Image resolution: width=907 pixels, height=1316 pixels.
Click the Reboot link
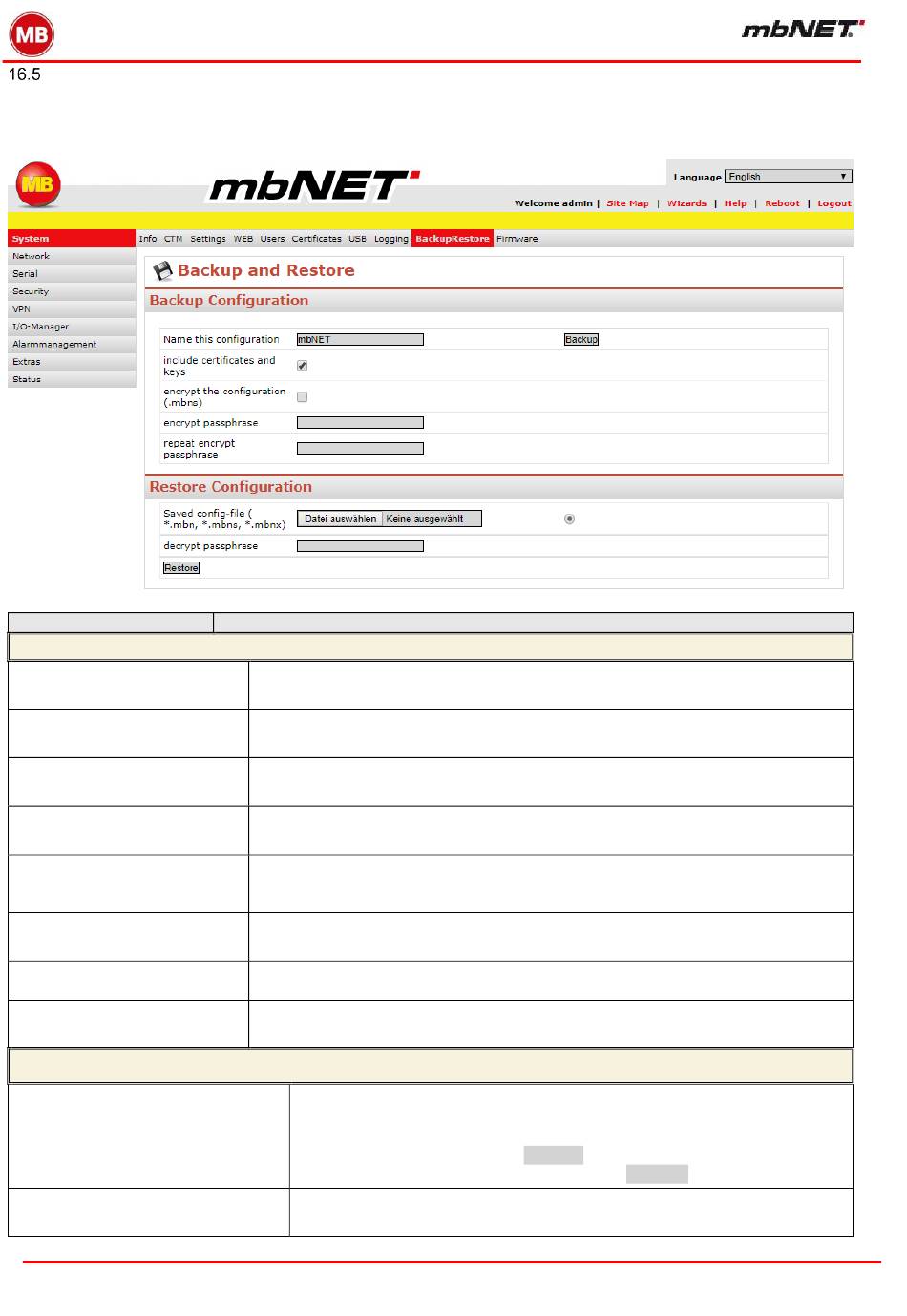click(x=782, y=203)
